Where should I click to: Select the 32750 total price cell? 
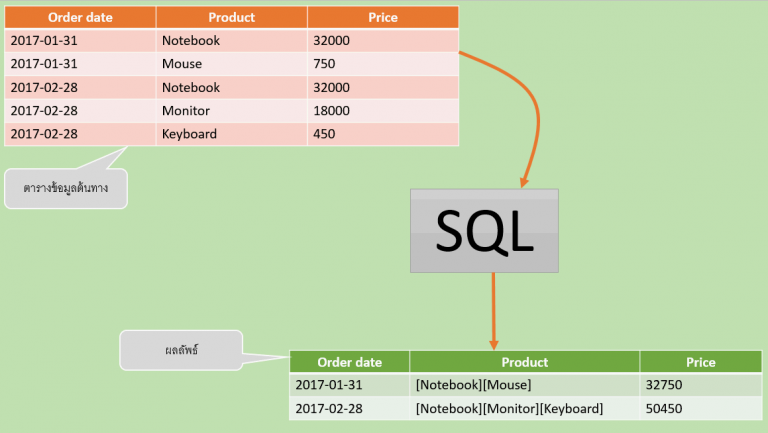[701, 385]
